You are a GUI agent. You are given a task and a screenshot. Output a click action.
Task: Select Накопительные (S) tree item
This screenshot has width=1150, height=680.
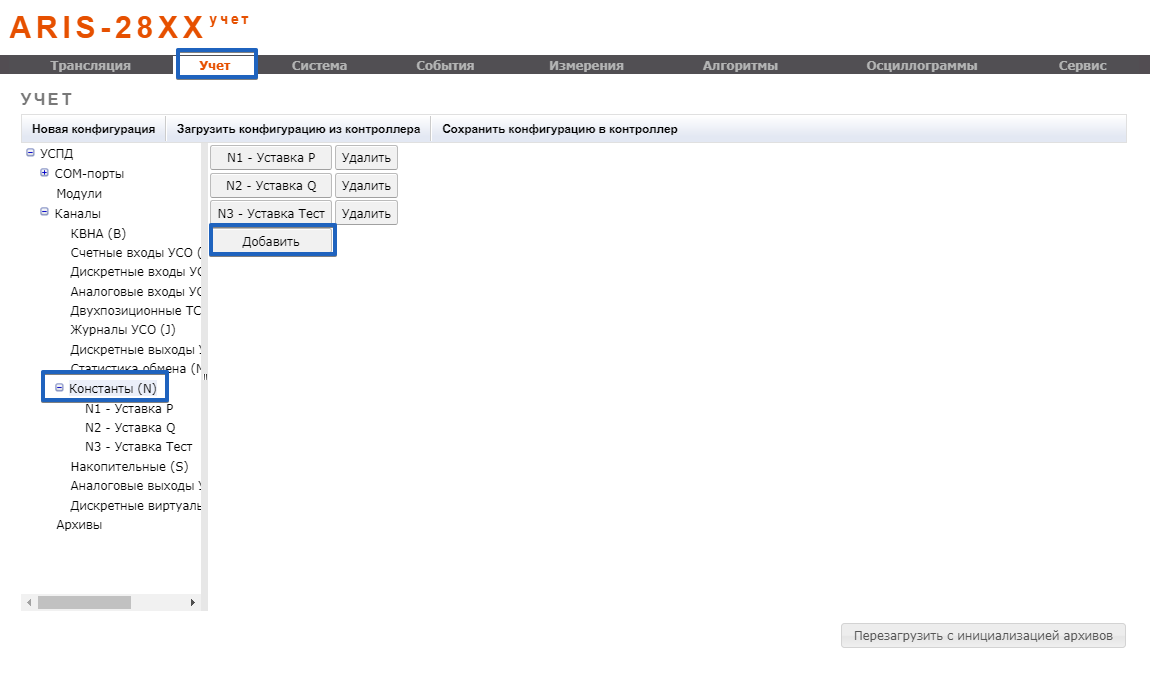pos(129,467)
